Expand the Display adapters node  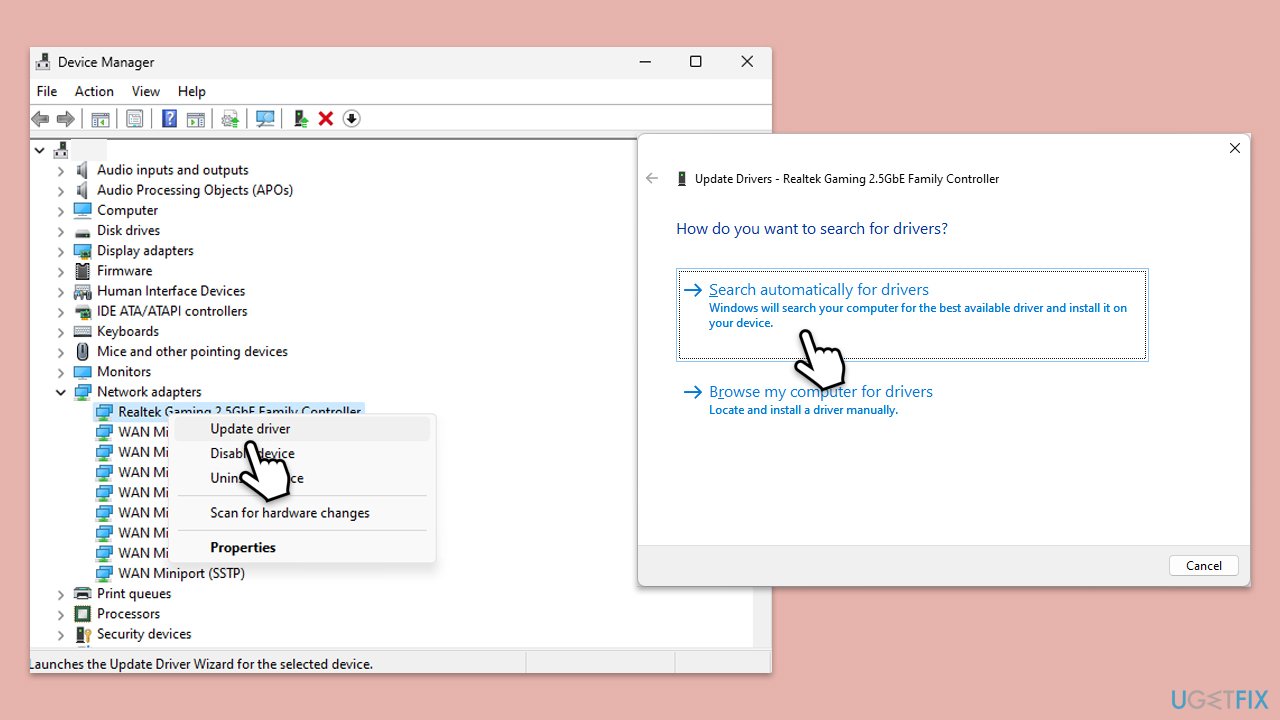tap(61, 251)
